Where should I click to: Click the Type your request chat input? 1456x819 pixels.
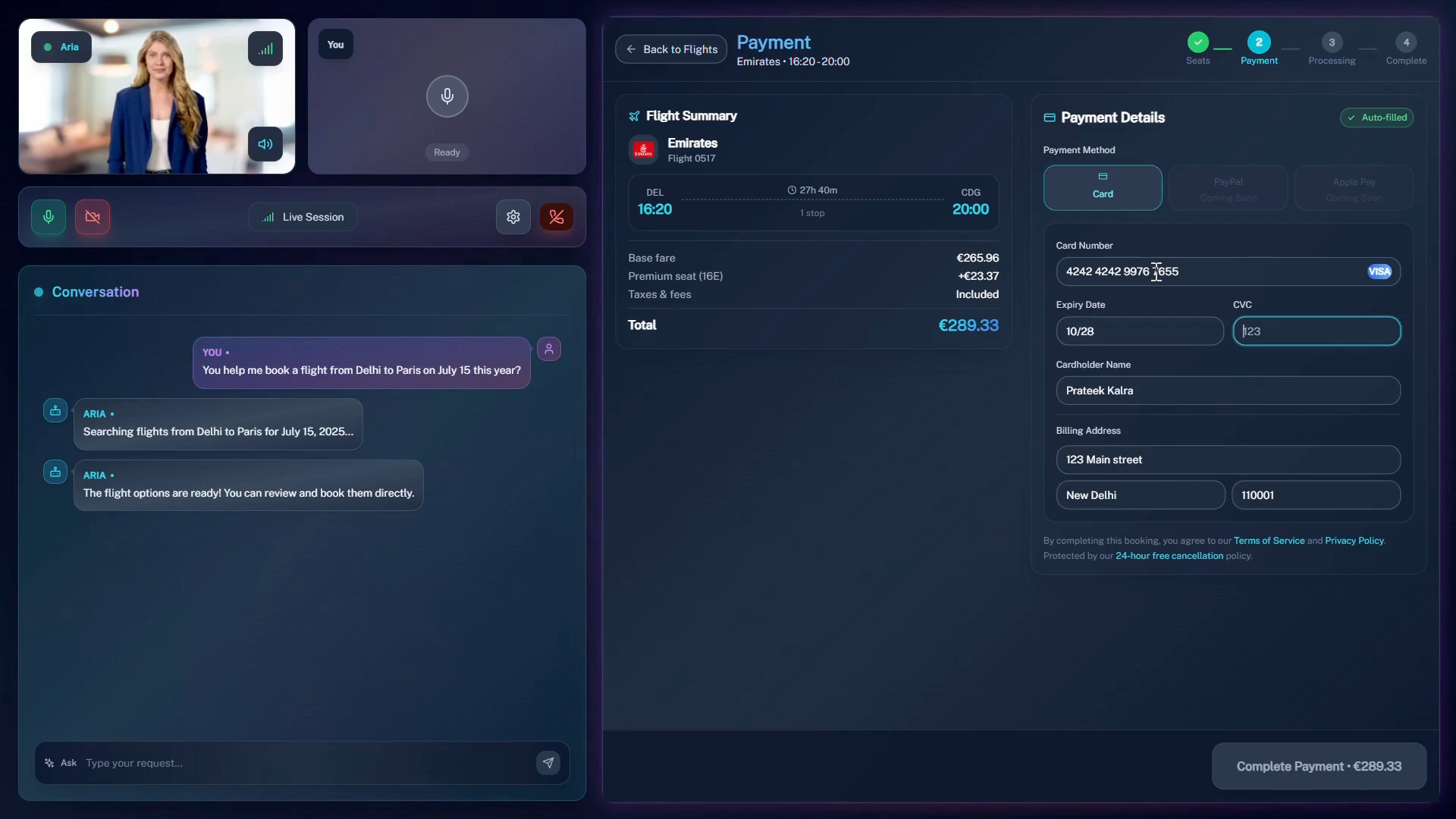(x=303, y=763)
